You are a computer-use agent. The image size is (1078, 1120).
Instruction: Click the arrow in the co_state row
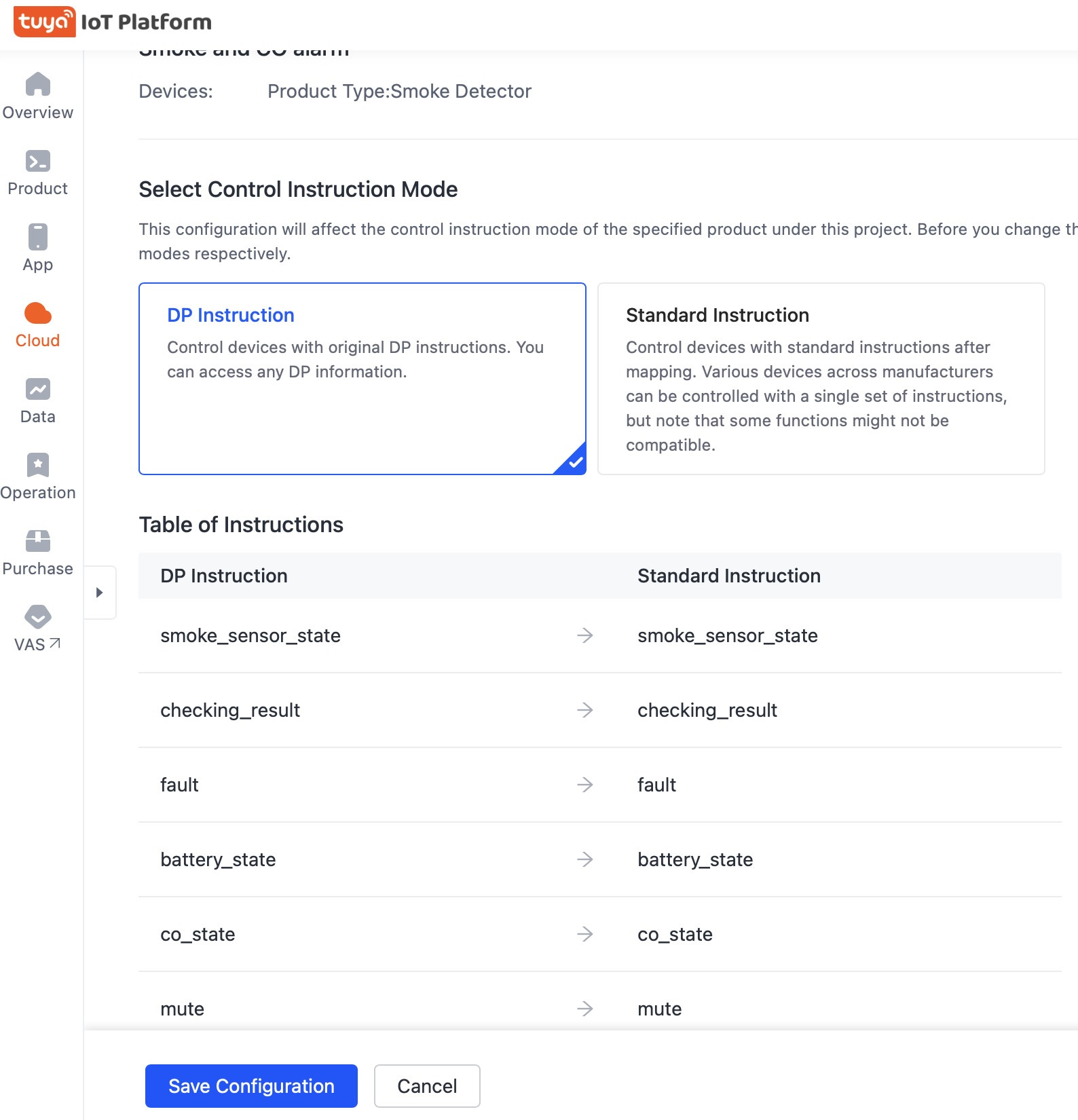pos(584,934)
